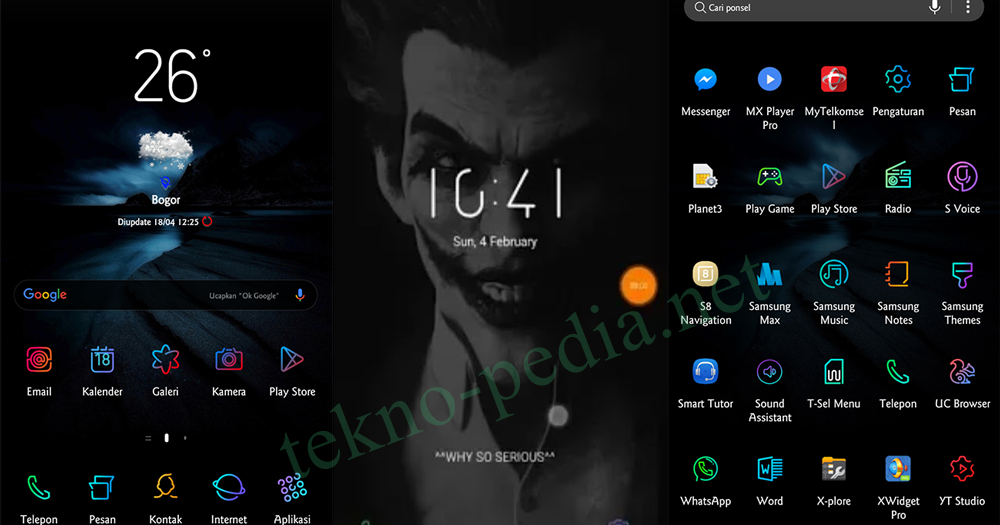Tap the 10:41 lock screen clock
This screenshot has height=525, width=1000.
pos(495,193)
